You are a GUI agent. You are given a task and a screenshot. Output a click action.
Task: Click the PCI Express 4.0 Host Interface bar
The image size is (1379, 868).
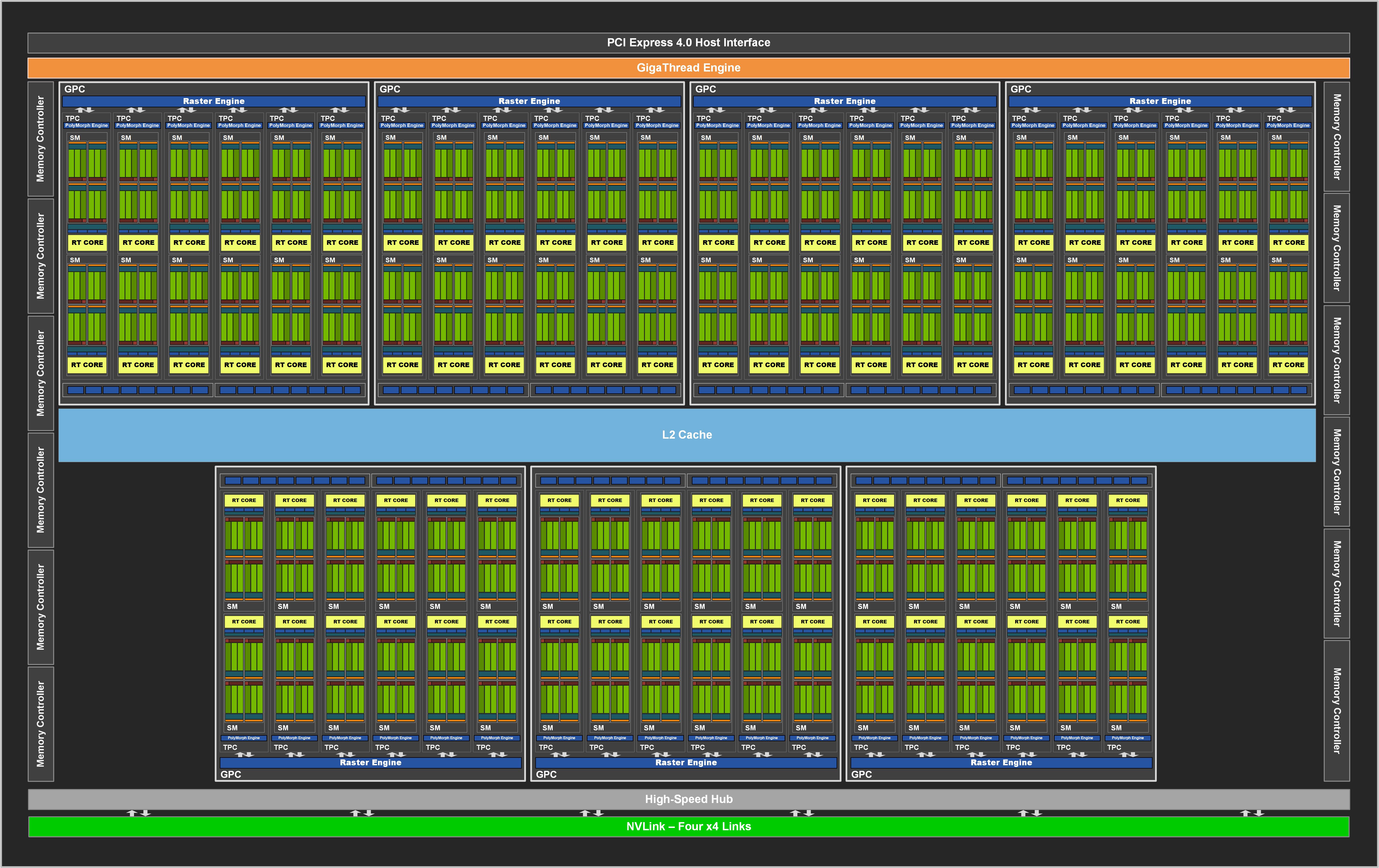point(688,42)
